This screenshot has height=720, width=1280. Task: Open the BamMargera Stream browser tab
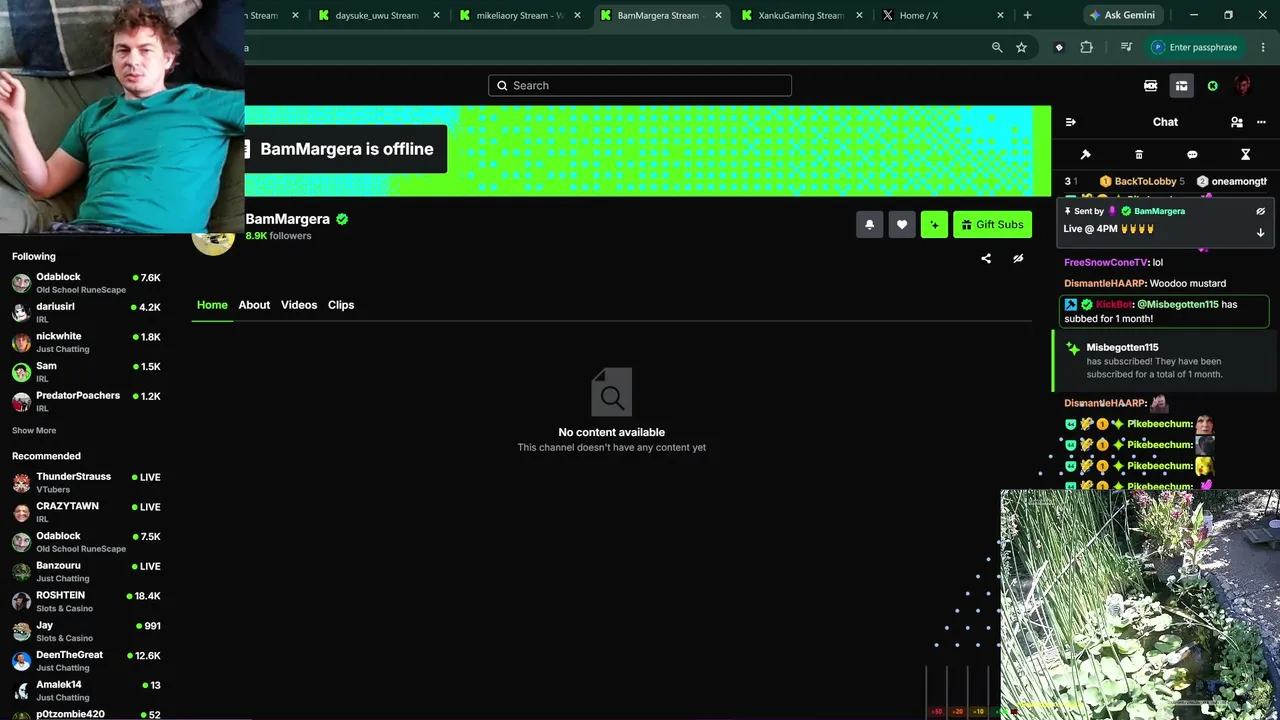[x=659, y=15]
